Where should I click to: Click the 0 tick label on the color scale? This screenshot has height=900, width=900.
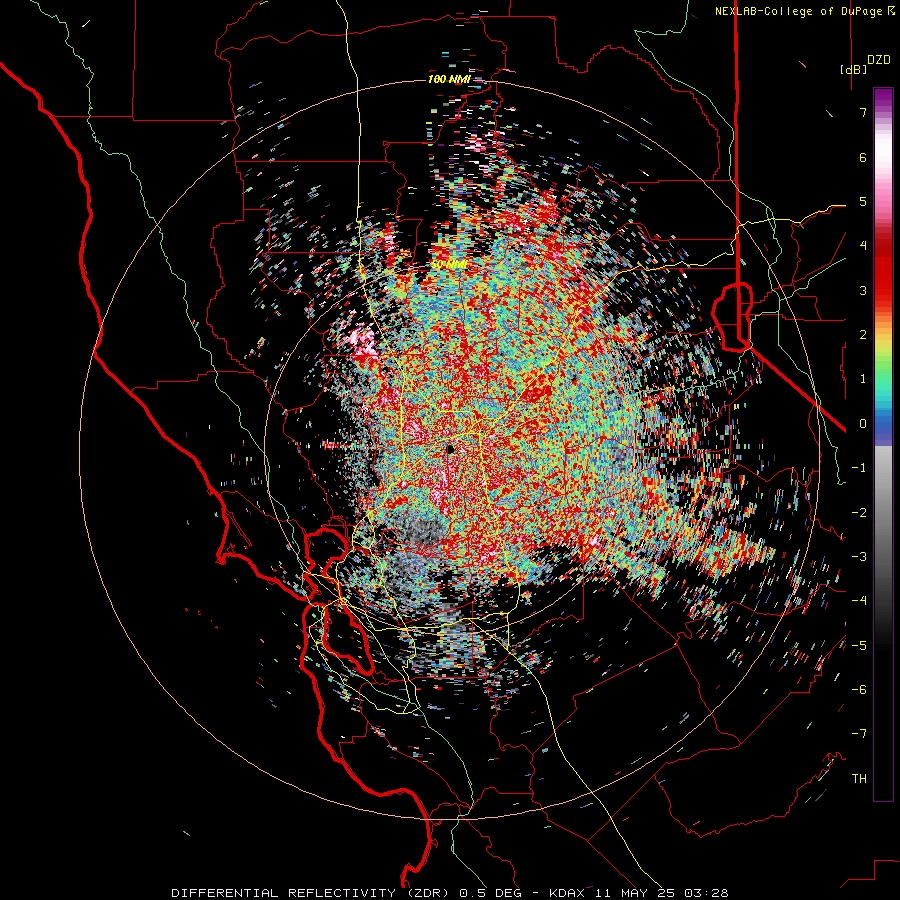coord(863,423)
